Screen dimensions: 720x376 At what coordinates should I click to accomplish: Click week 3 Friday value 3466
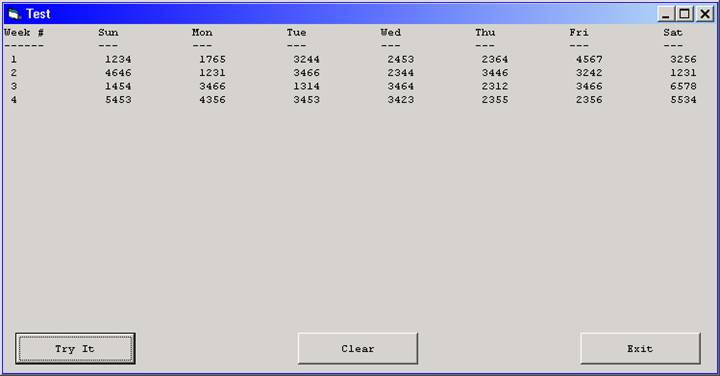[x=589, y=86]
